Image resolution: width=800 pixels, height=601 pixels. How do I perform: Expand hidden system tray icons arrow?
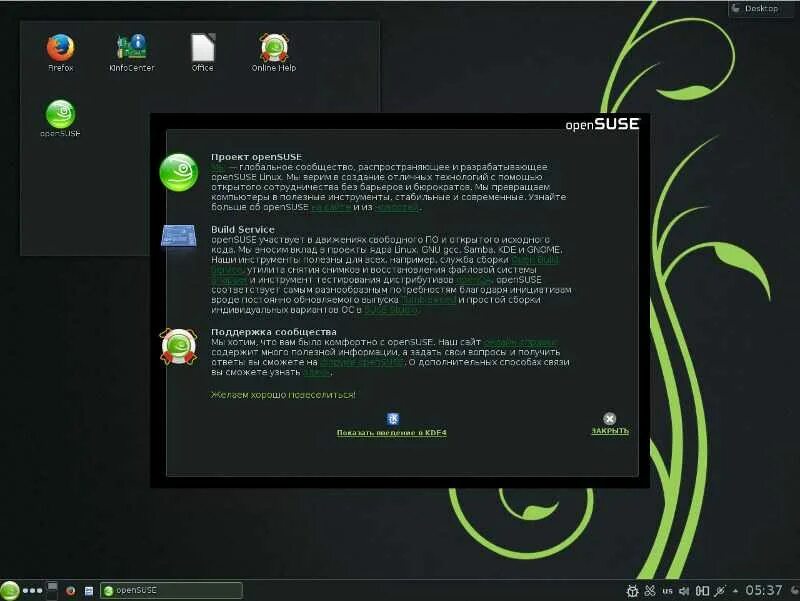(735, 591)
